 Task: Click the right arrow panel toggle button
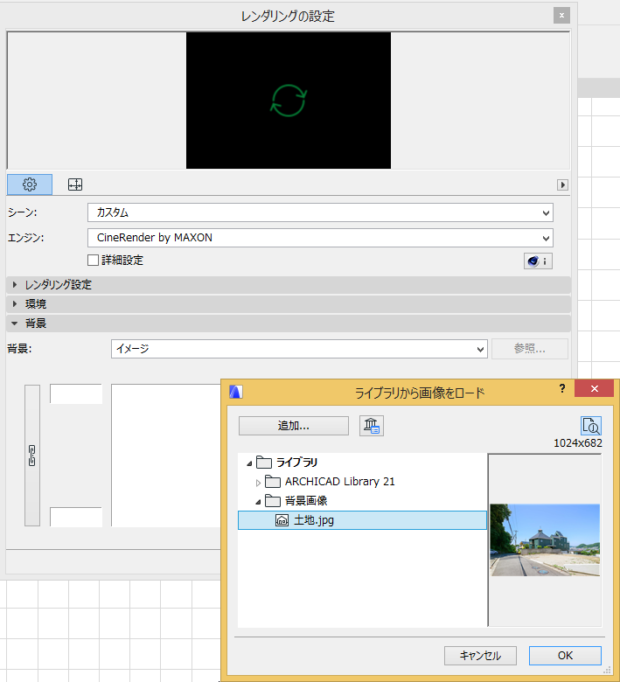(562, 185)
